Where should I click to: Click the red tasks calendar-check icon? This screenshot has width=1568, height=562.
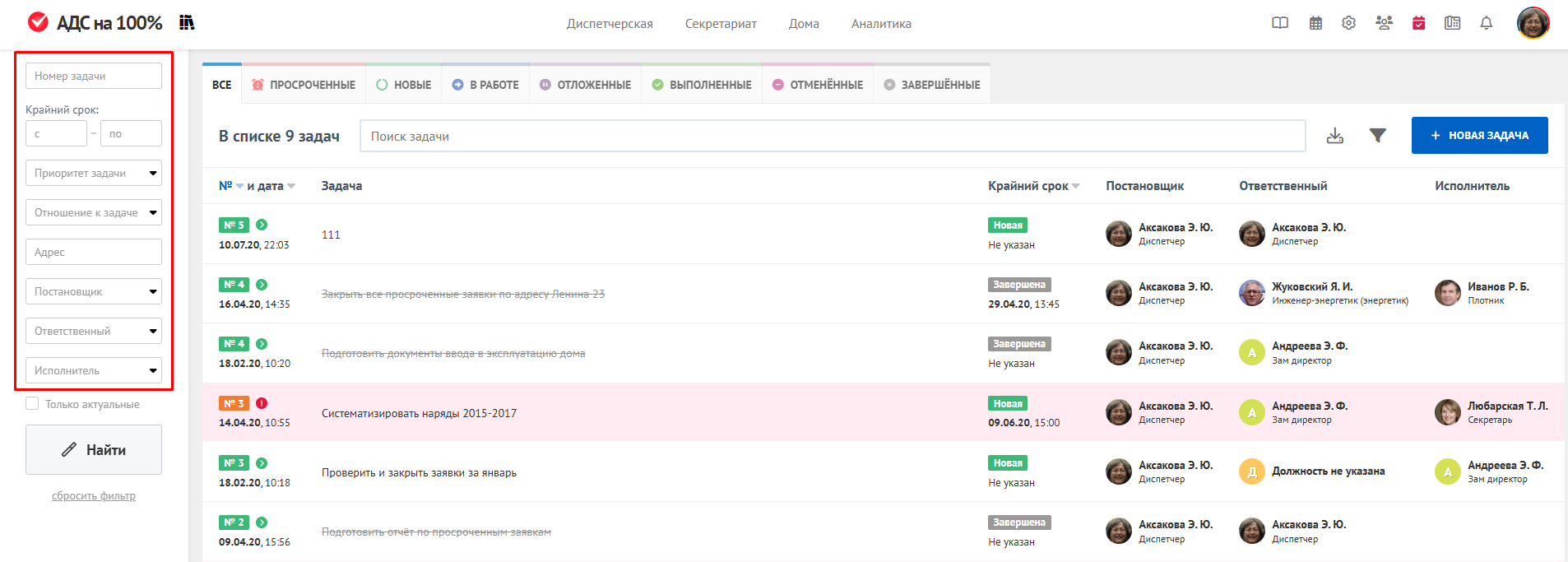coord(1418,23)
